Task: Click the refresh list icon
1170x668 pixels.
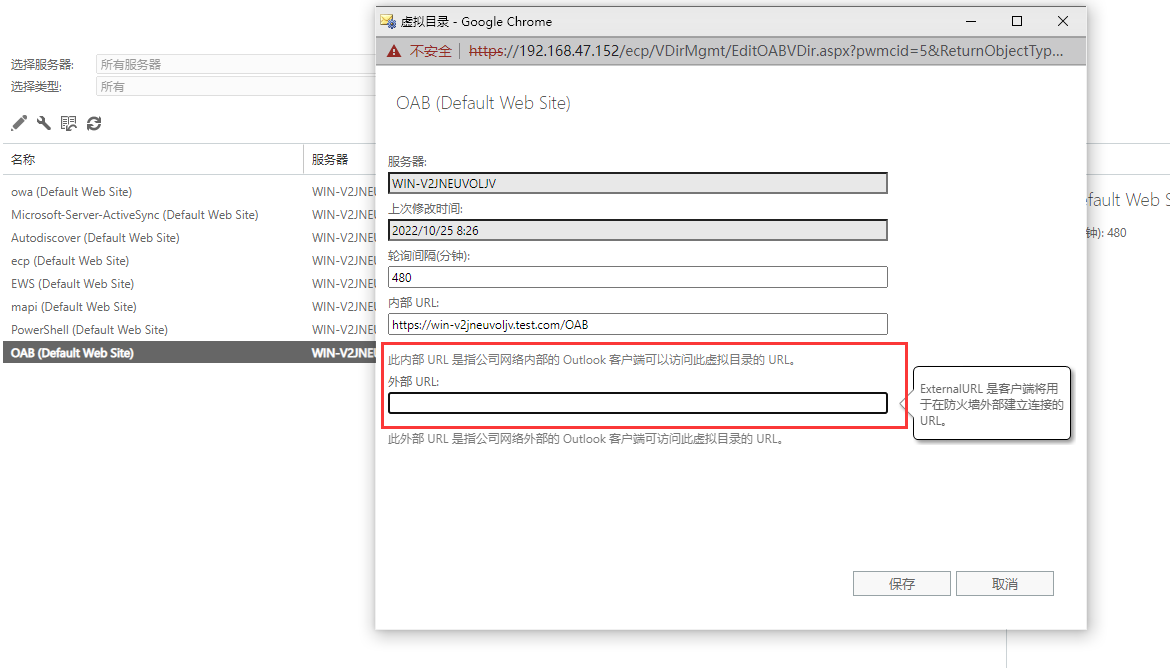Action: 94,123
